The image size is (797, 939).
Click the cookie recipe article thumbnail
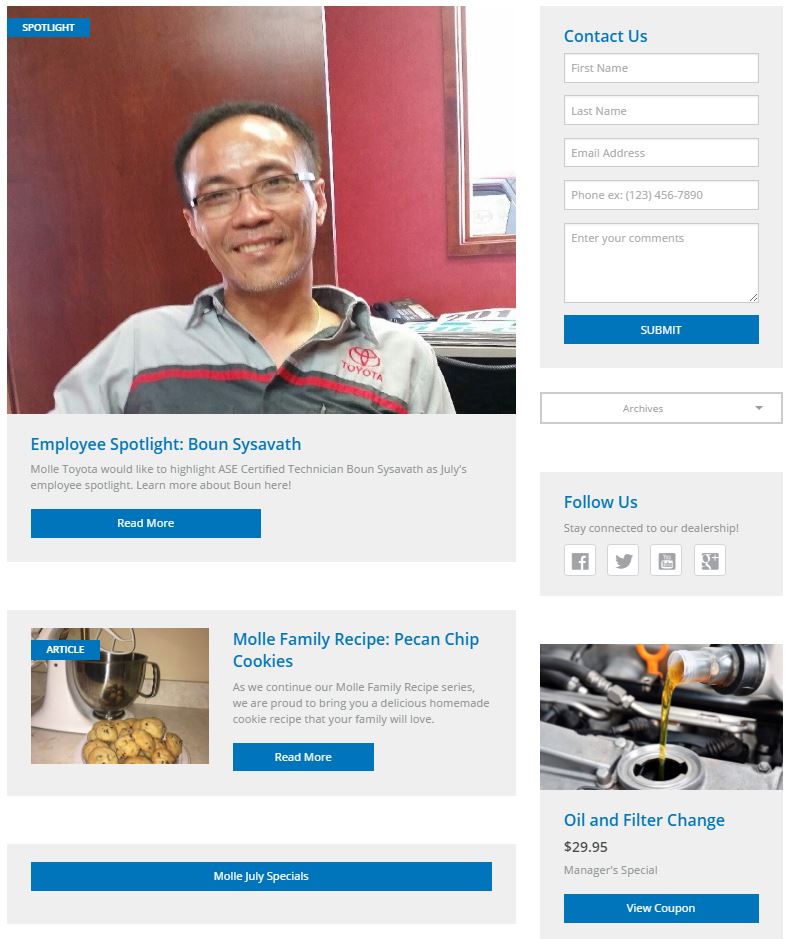pos(120,696)
